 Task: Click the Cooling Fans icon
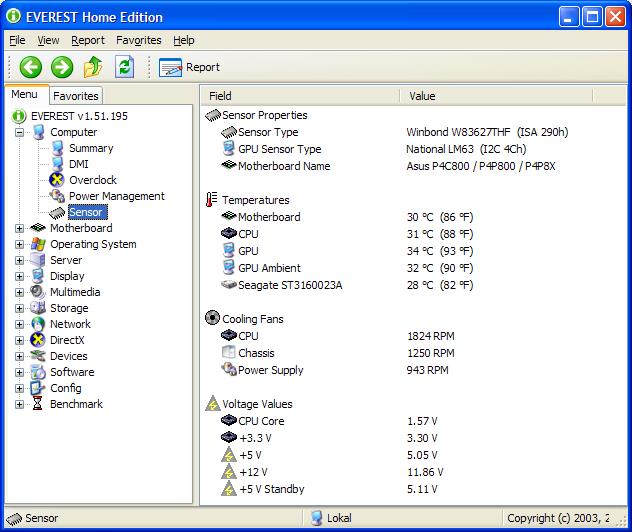coord(212,318)
